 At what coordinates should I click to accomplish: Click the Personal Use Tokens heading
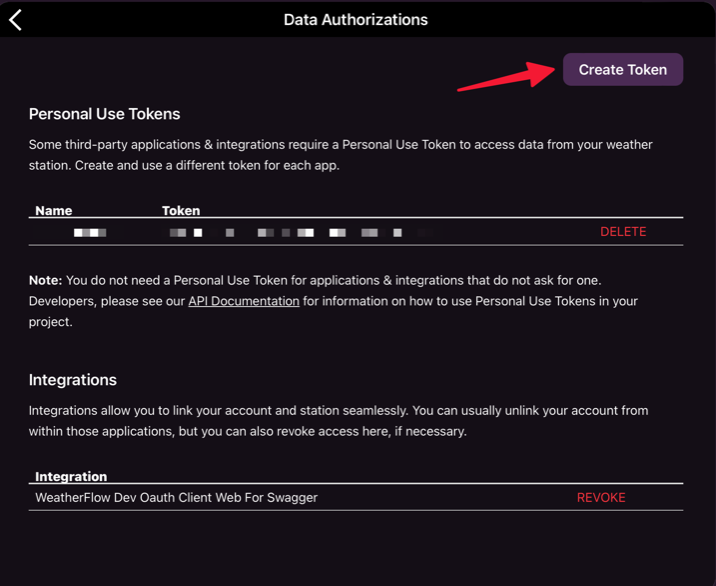104,114
